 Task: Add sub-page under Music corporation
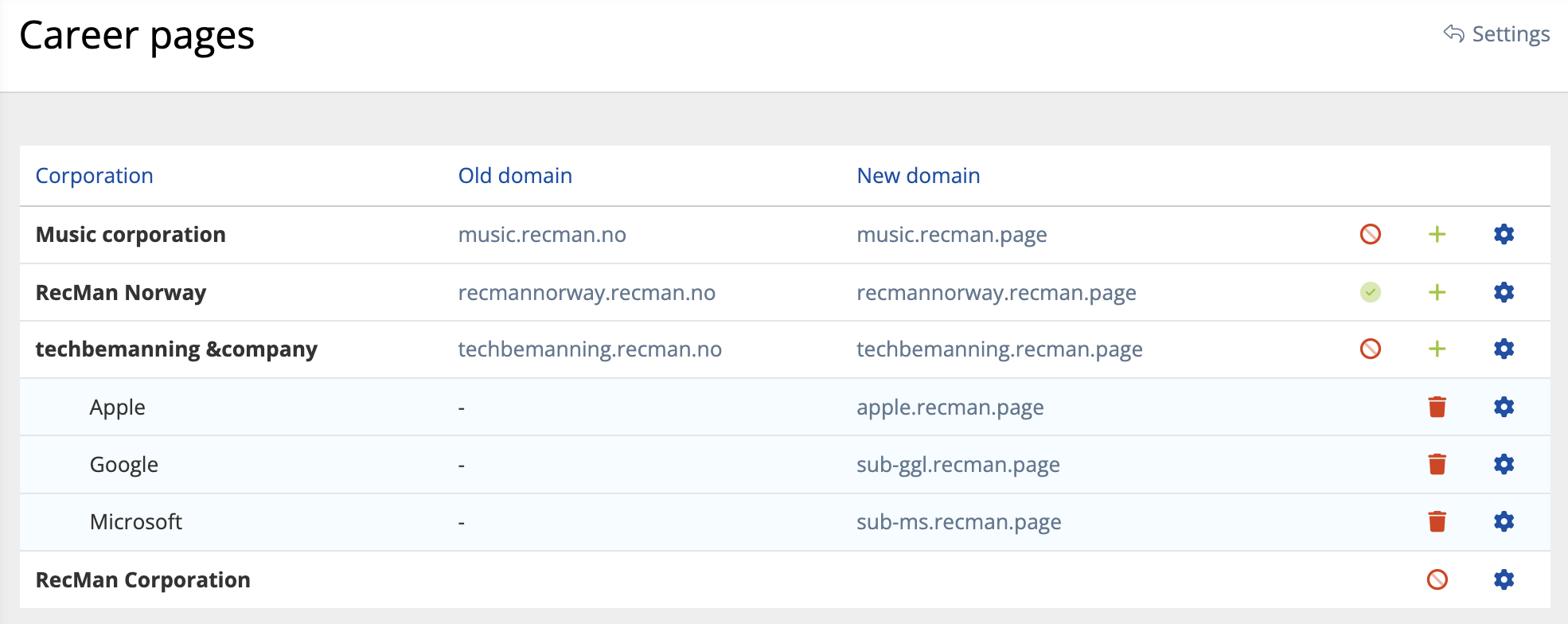point(1437,234)
